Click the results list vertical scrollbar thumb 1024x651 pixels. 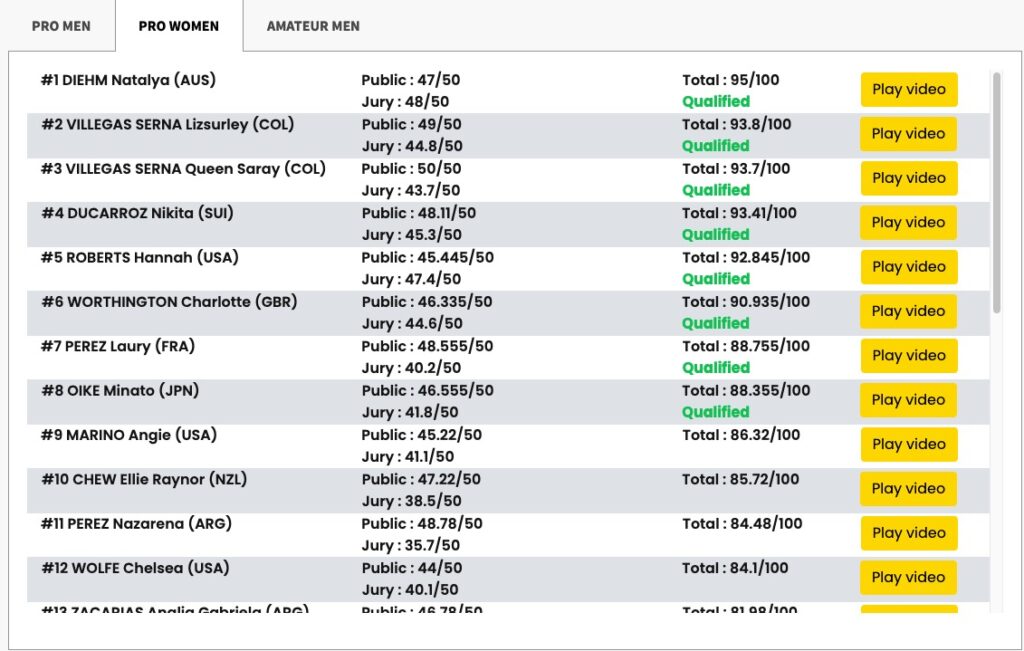coord(997,193)
